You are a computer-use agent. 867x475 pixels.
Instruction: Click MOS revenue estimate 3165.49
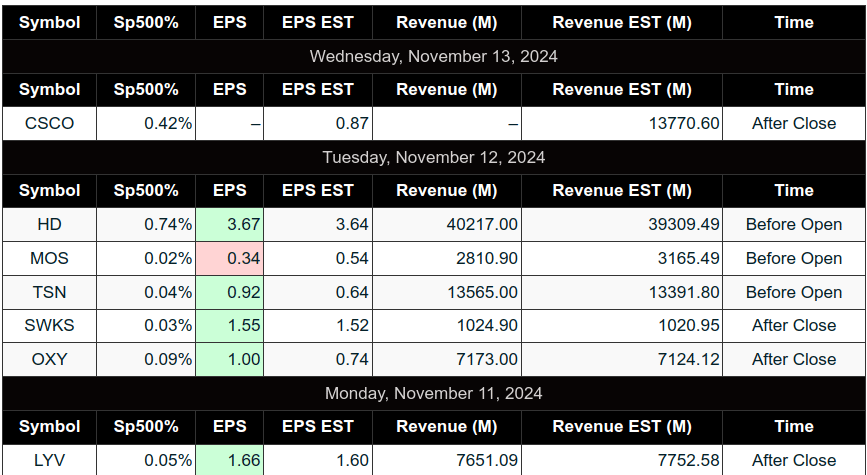[x=689, y=258]
